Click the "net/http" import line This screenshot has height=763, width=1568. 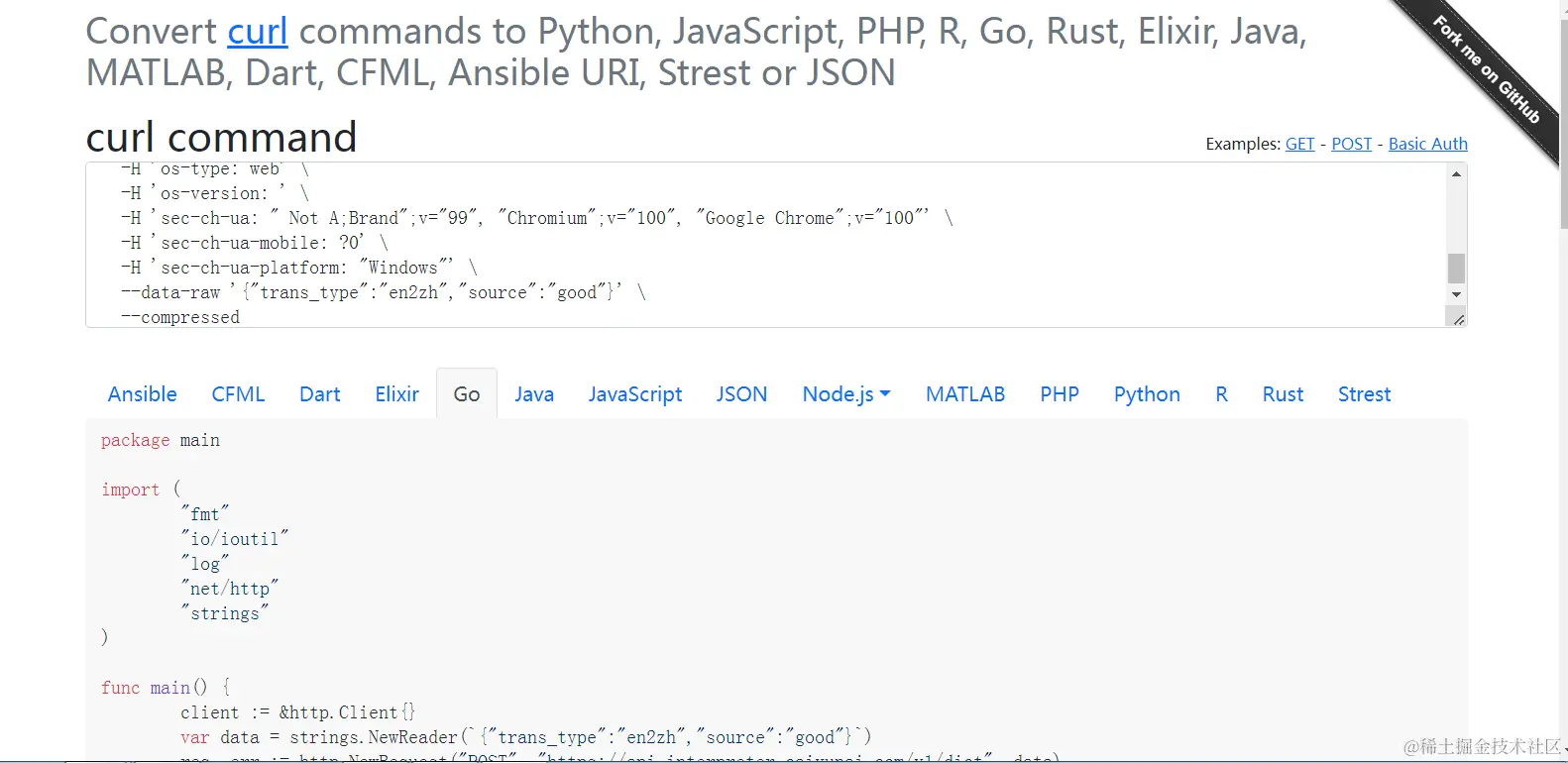click(230, 589)
